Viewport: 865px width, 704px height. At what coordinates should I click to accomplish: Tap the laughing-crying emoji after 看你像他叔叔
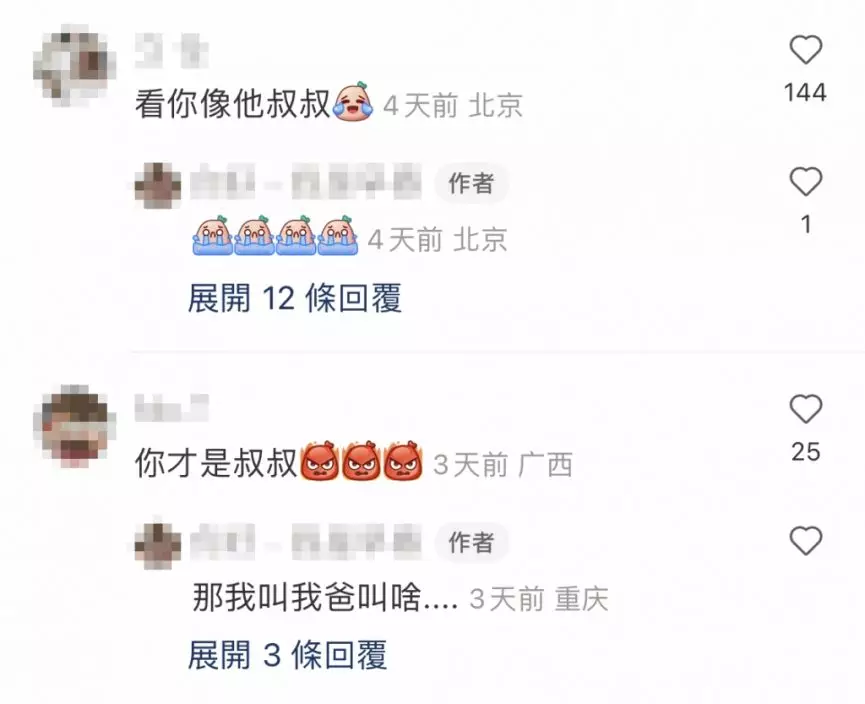(x=353, y=101)
